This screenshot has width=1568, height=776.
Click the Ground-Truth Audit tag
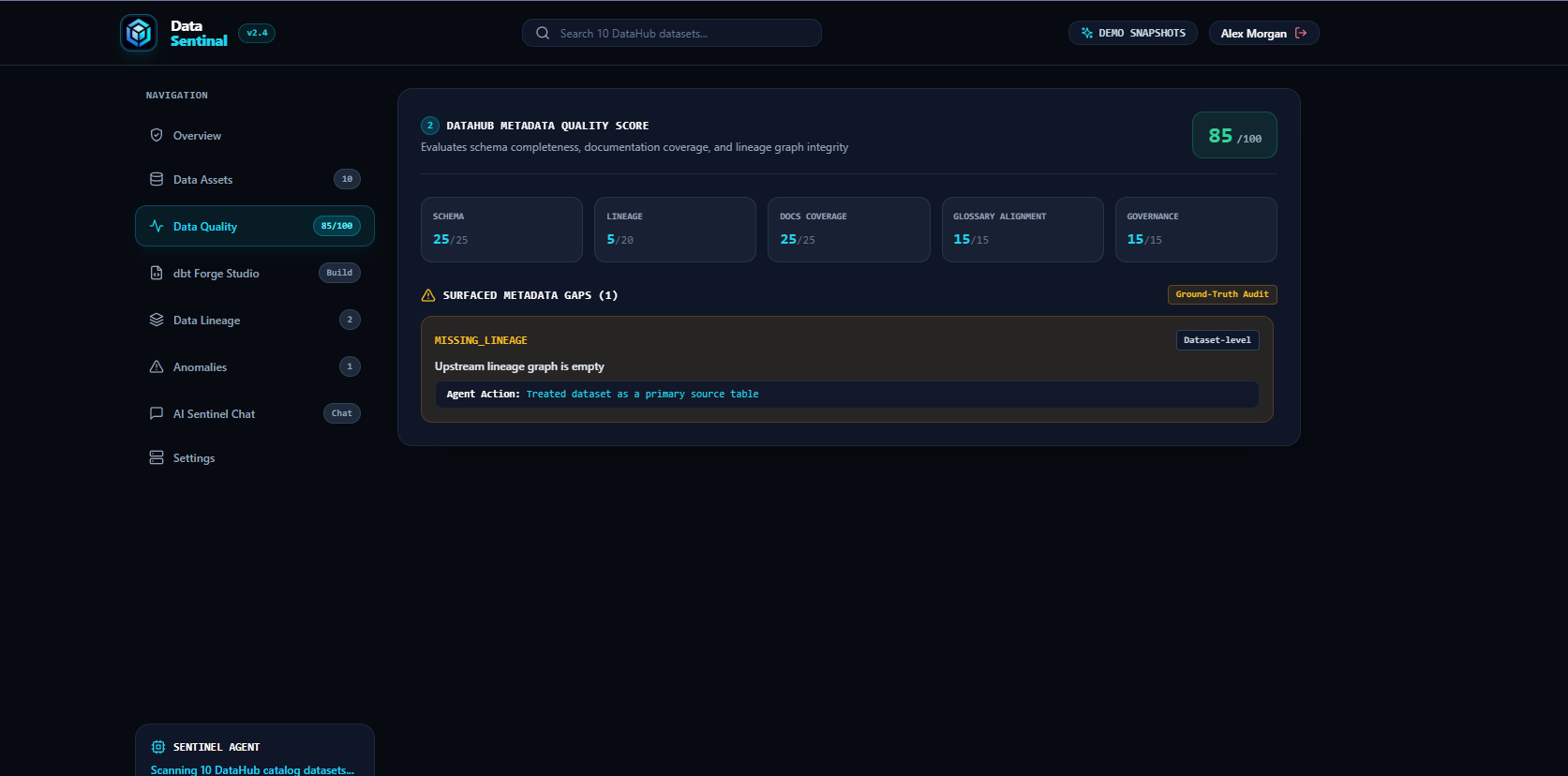pos(1222,294)
